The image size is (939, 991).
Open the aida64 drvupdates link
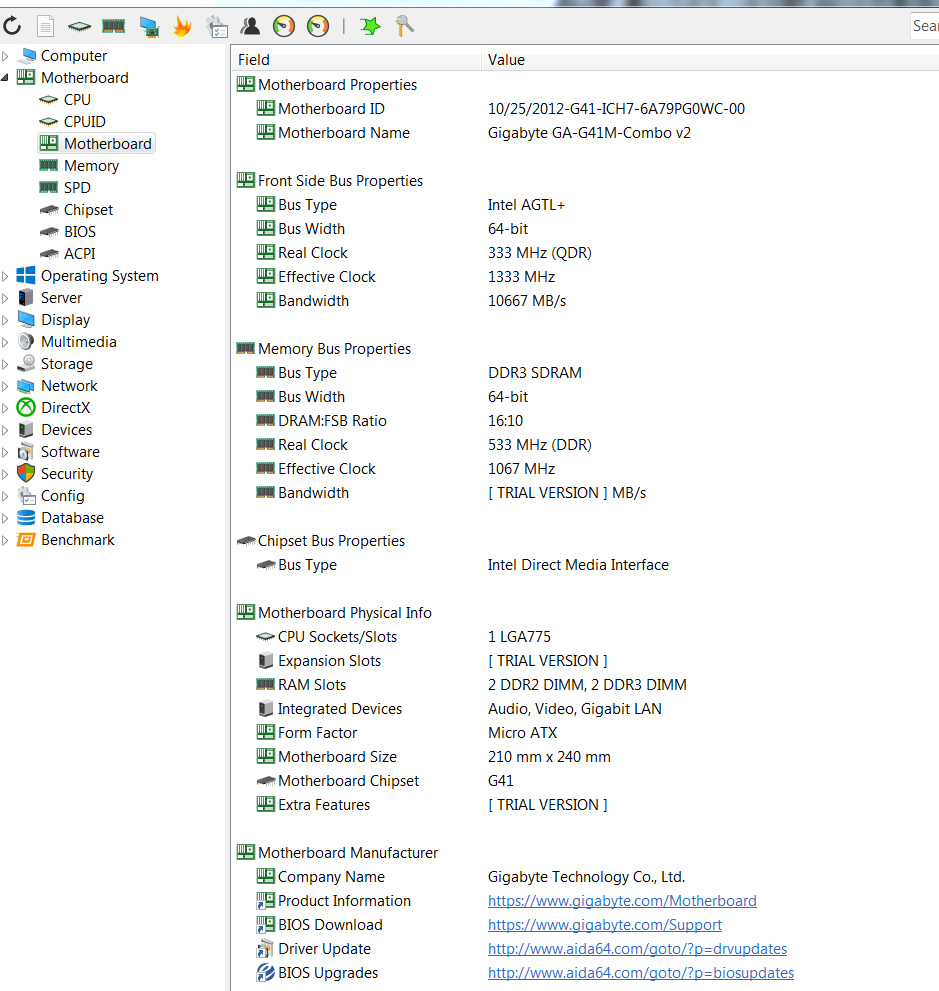(638, 949)
